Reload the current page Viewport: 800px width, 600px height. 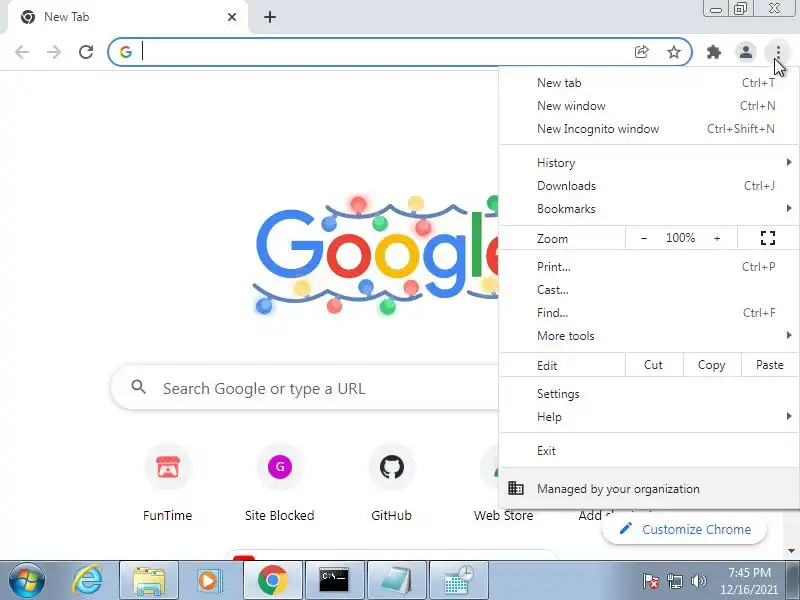[x=86, y=52]
